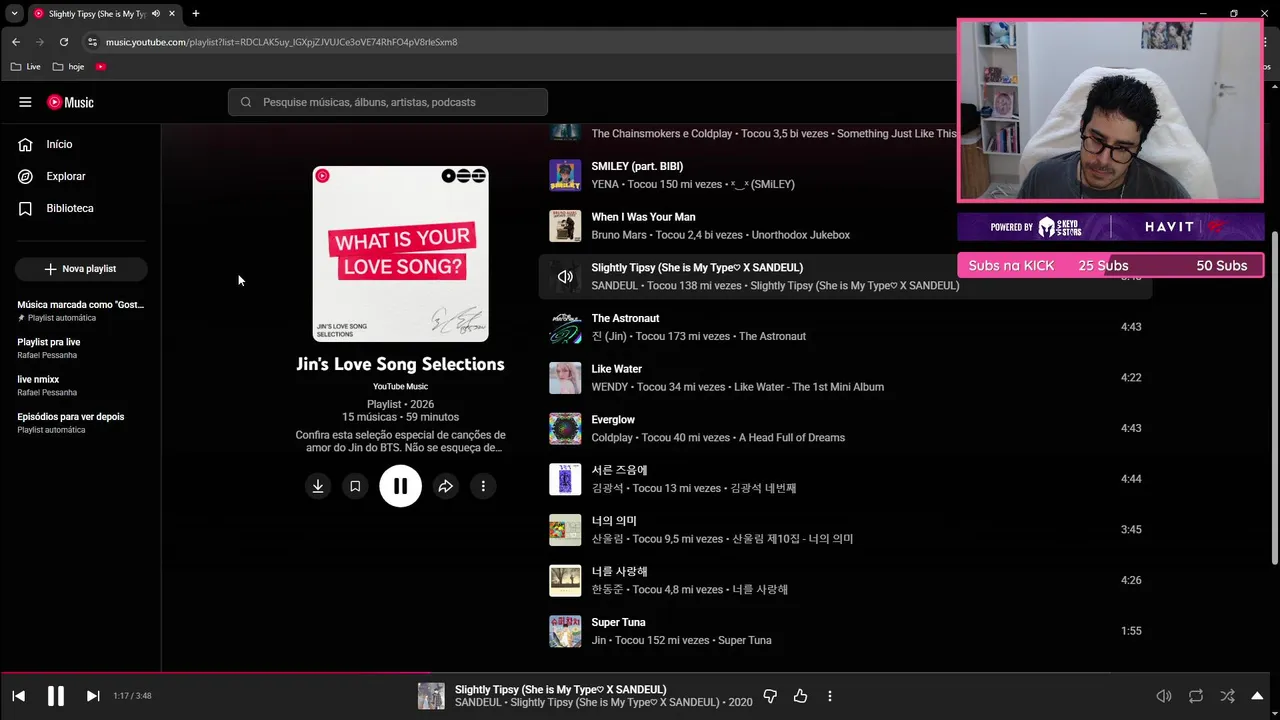The height and width of the screenshot is (720, 1280).
Task: Open artist Coldplay link on Everglow row
Action: click(x=612, y=437)
